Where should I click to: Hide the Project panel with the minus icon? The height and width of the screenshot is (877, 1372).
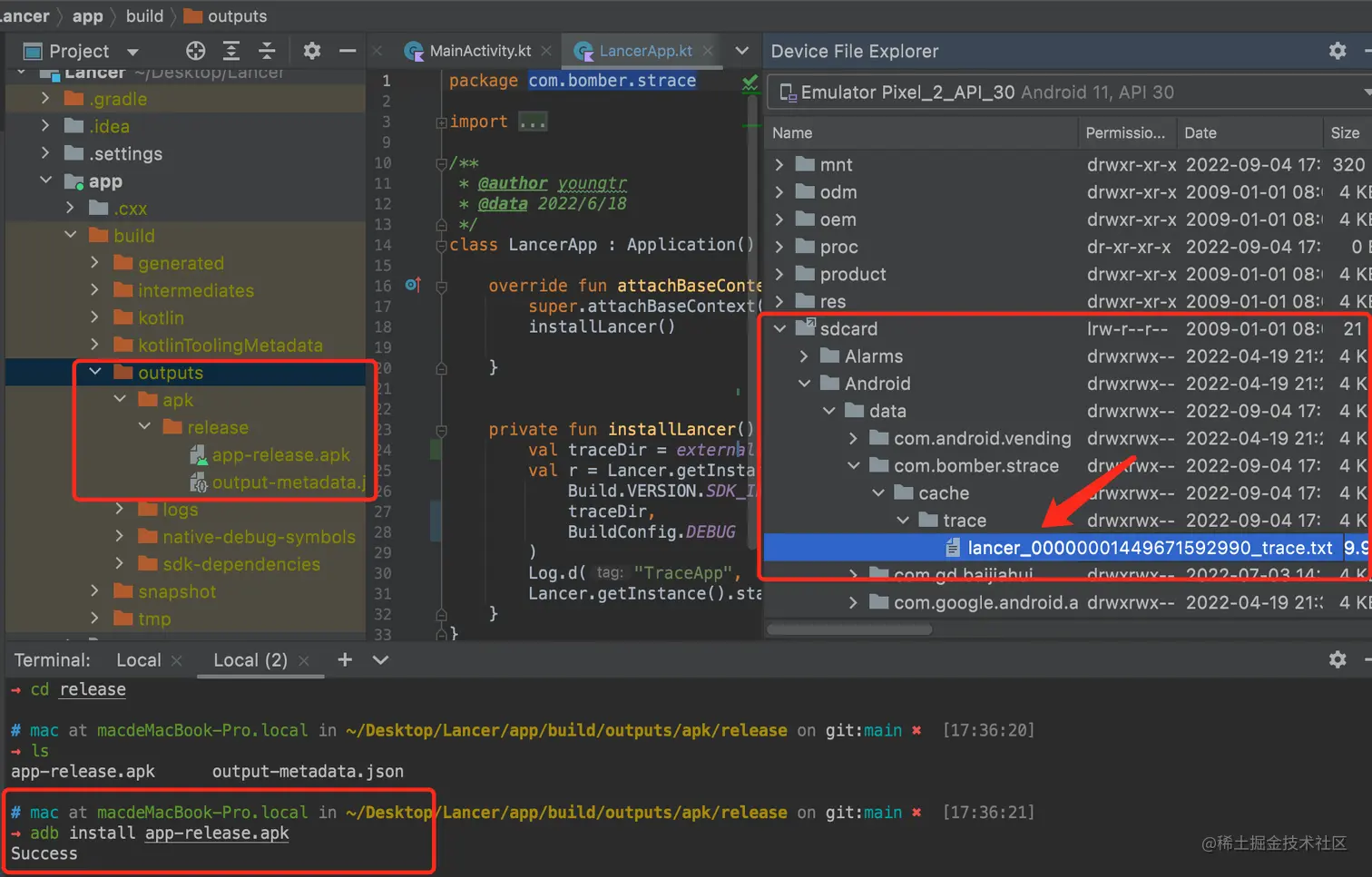348,51
